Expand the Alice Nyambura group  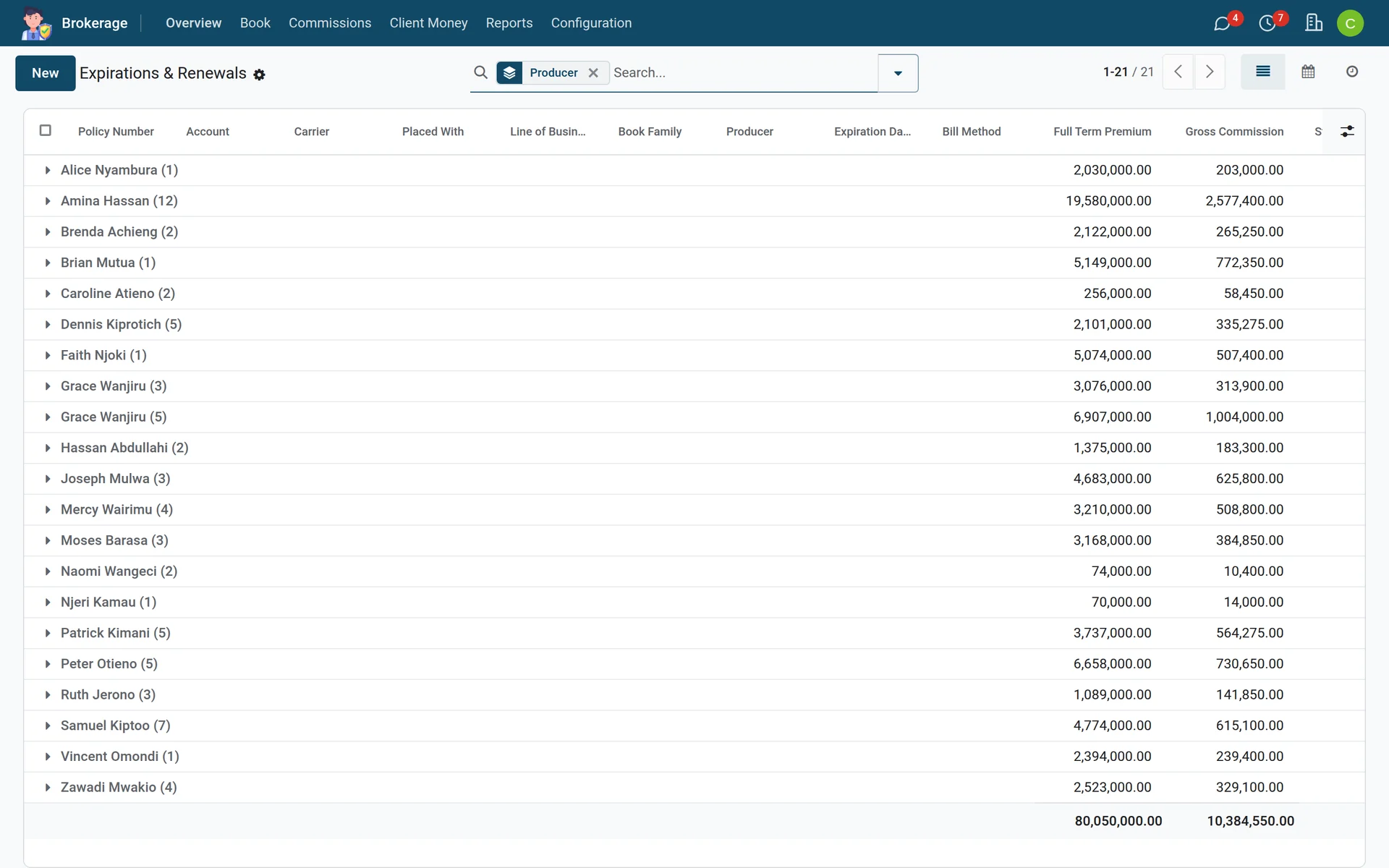tap(48, 170)
